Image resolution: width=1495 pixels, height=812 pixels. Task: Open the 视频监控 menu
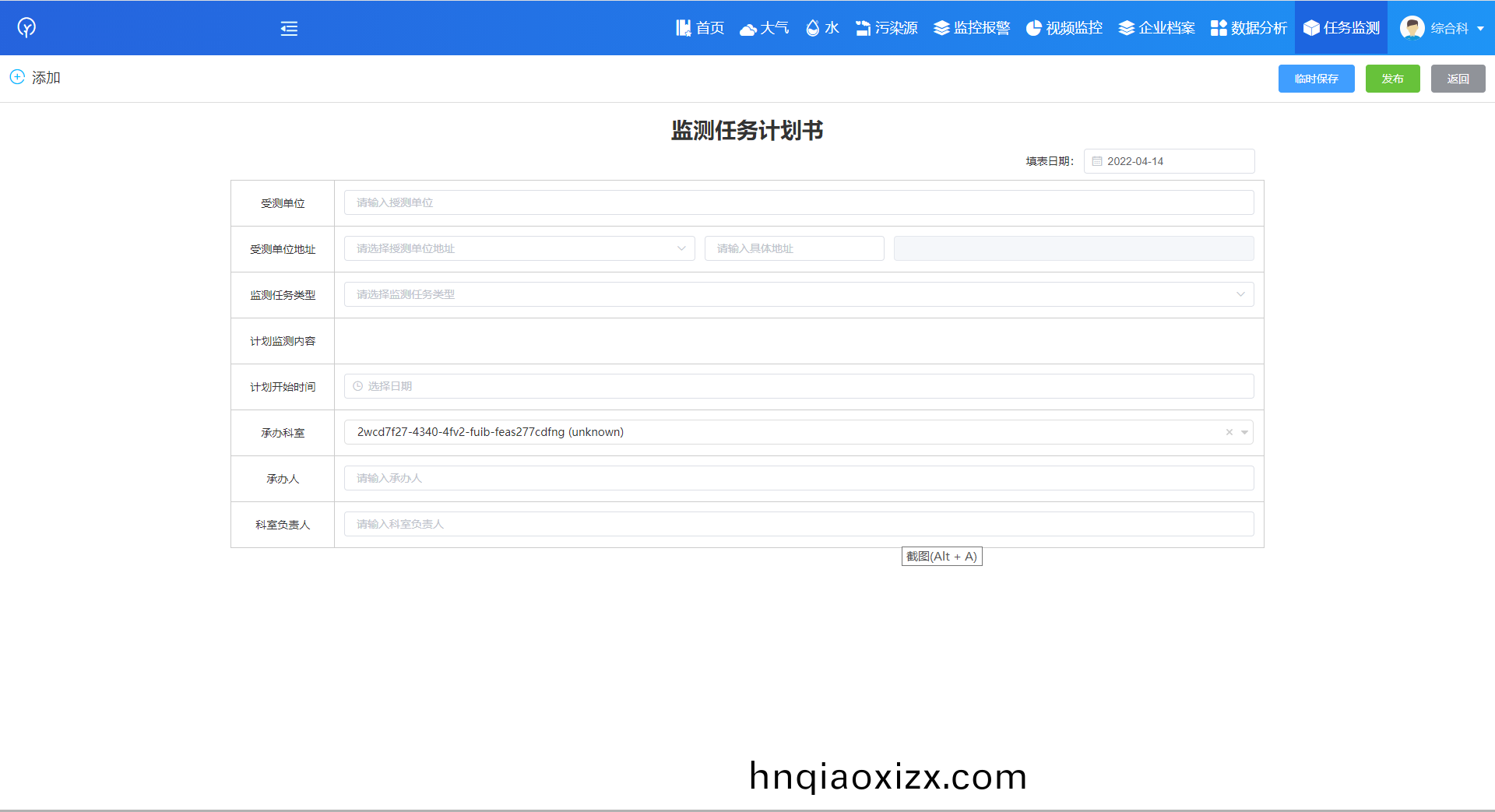1064,28
